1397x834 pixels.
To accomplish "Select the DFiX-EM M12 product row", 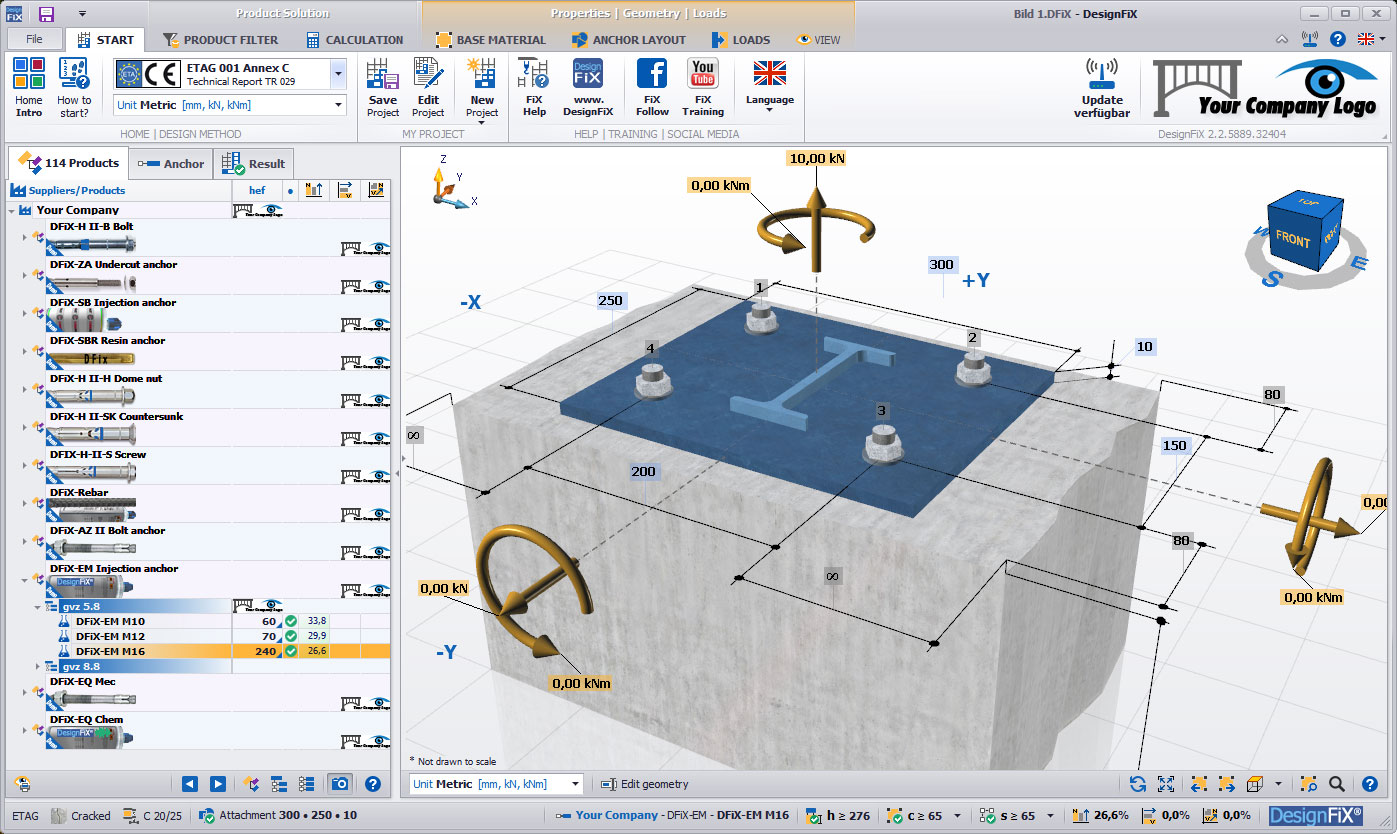I will [210, 636].
